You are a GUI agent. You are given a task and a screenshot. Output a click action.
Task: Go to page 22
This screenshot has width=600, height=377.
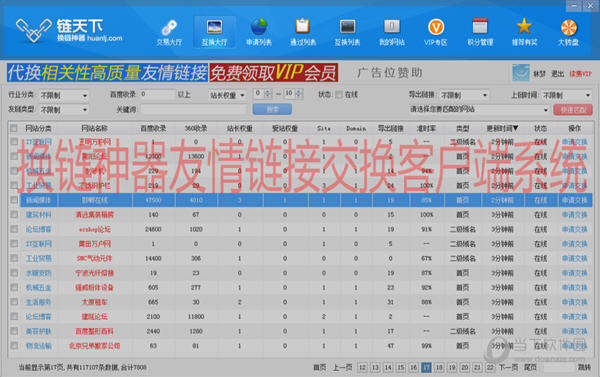point(490,367)
